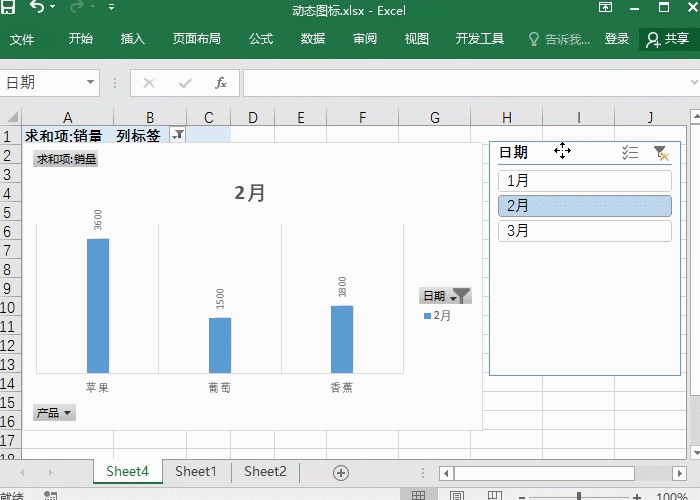
Task: Click the 2月 legend color swatch
Action: tap(427, 316)
